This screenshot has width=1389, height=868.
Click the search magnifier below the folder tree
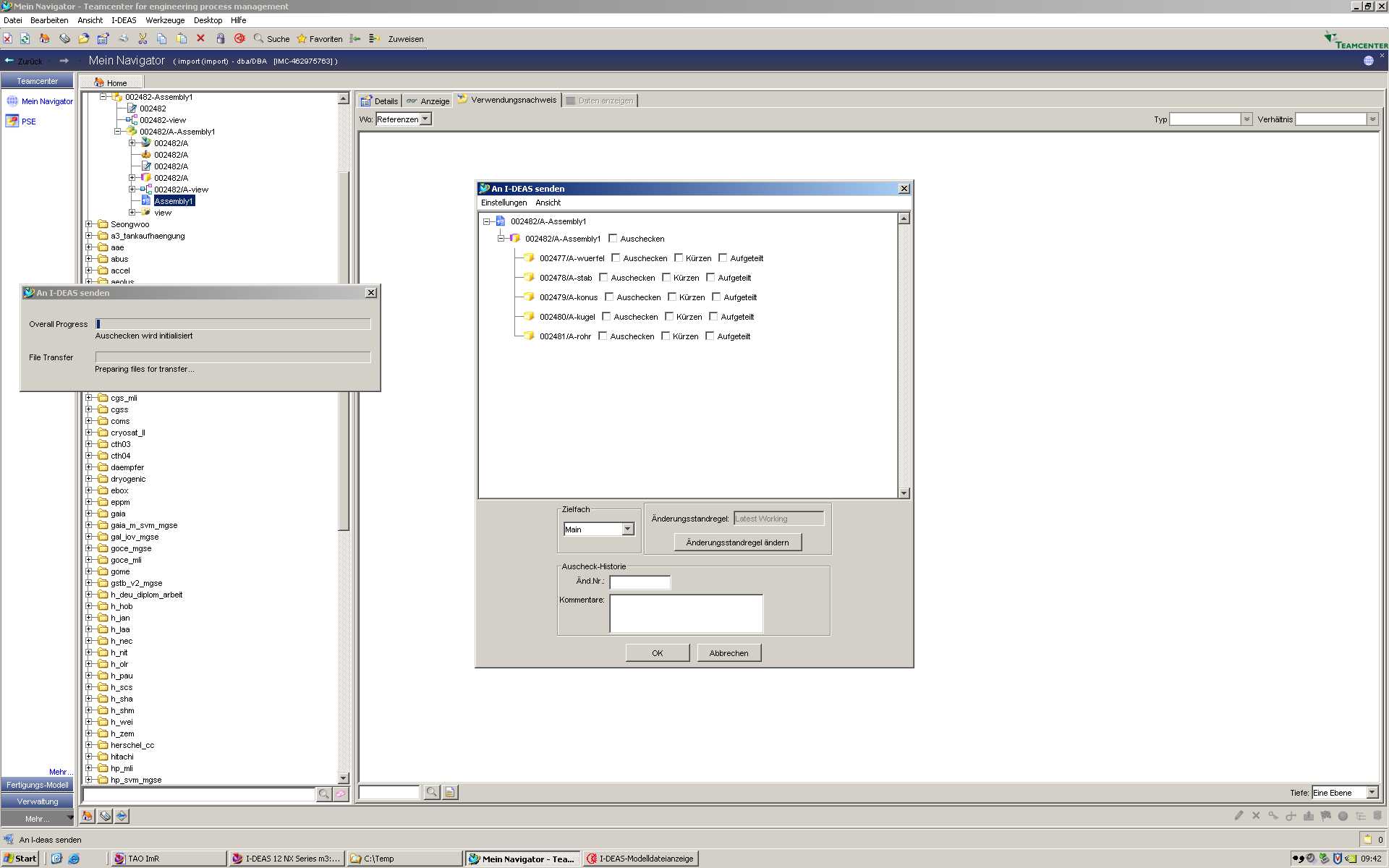pos(323,794)
